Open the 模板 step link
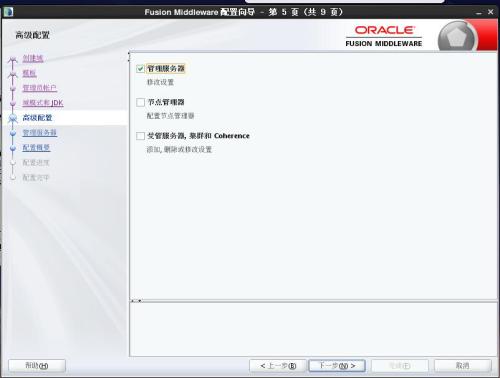 tap(29, 73)
